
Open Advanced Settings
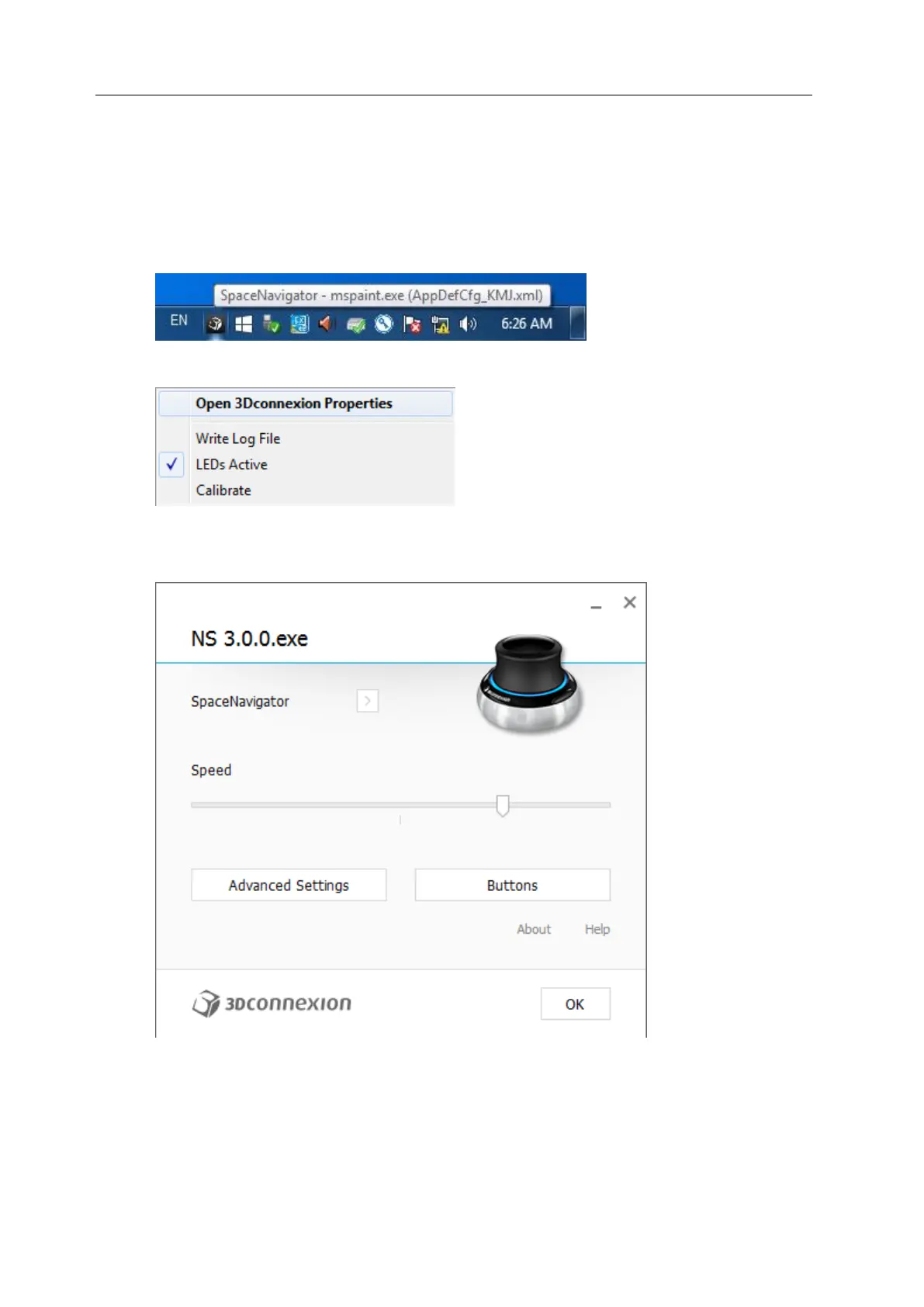289,885
